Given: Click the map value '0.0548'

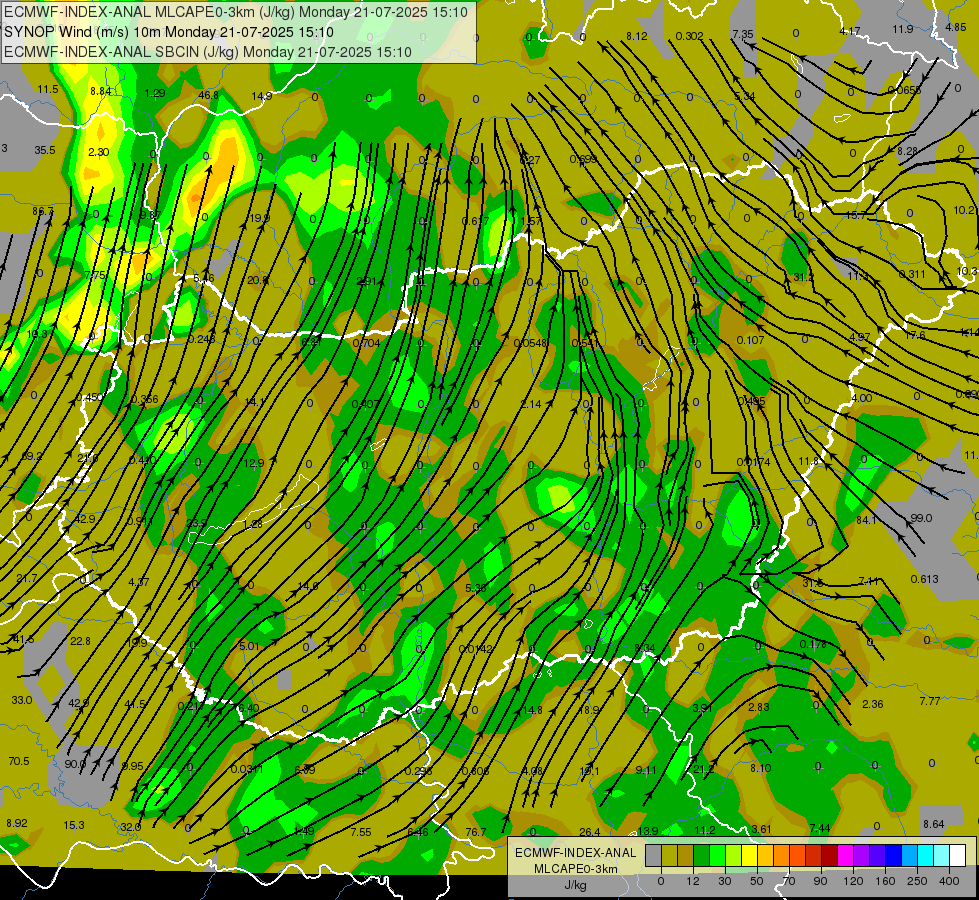Looking at the screenshot, I should (x=530, y=343).
